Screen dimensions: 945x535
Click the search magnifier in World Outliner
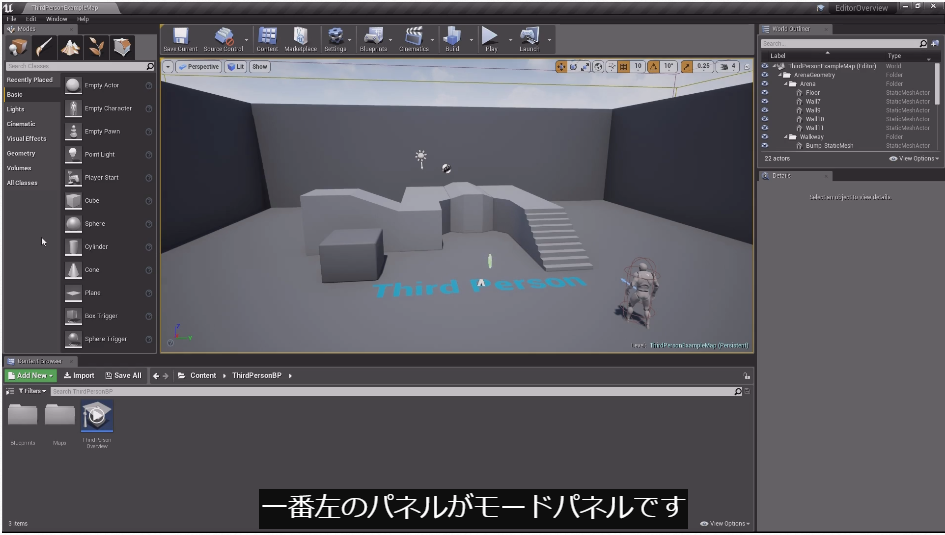pos(923,43)
